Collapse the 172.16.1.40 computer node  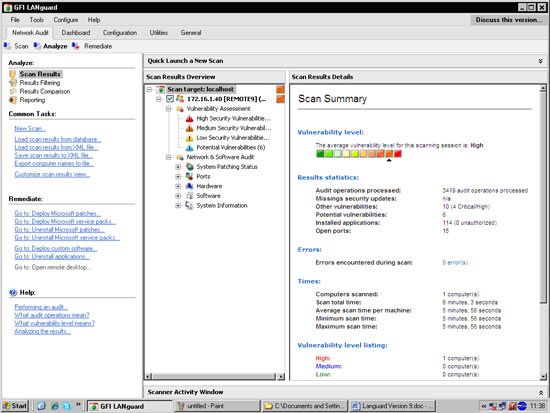click(x=159, y=99)
